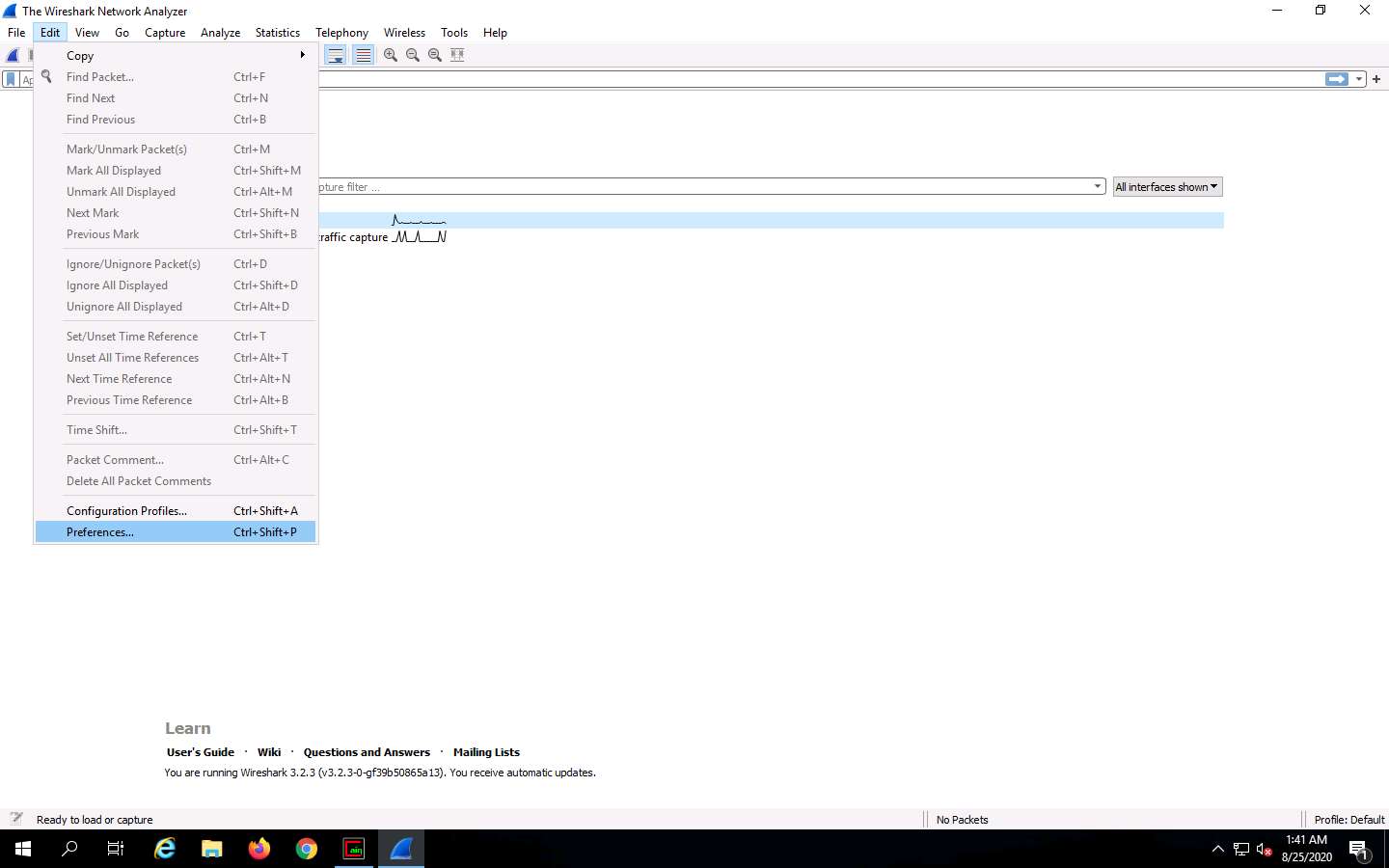Viewport: 1389px width, 868px height.
Task: Select the traffic capture interface row
Action: [x=771, y=237]
